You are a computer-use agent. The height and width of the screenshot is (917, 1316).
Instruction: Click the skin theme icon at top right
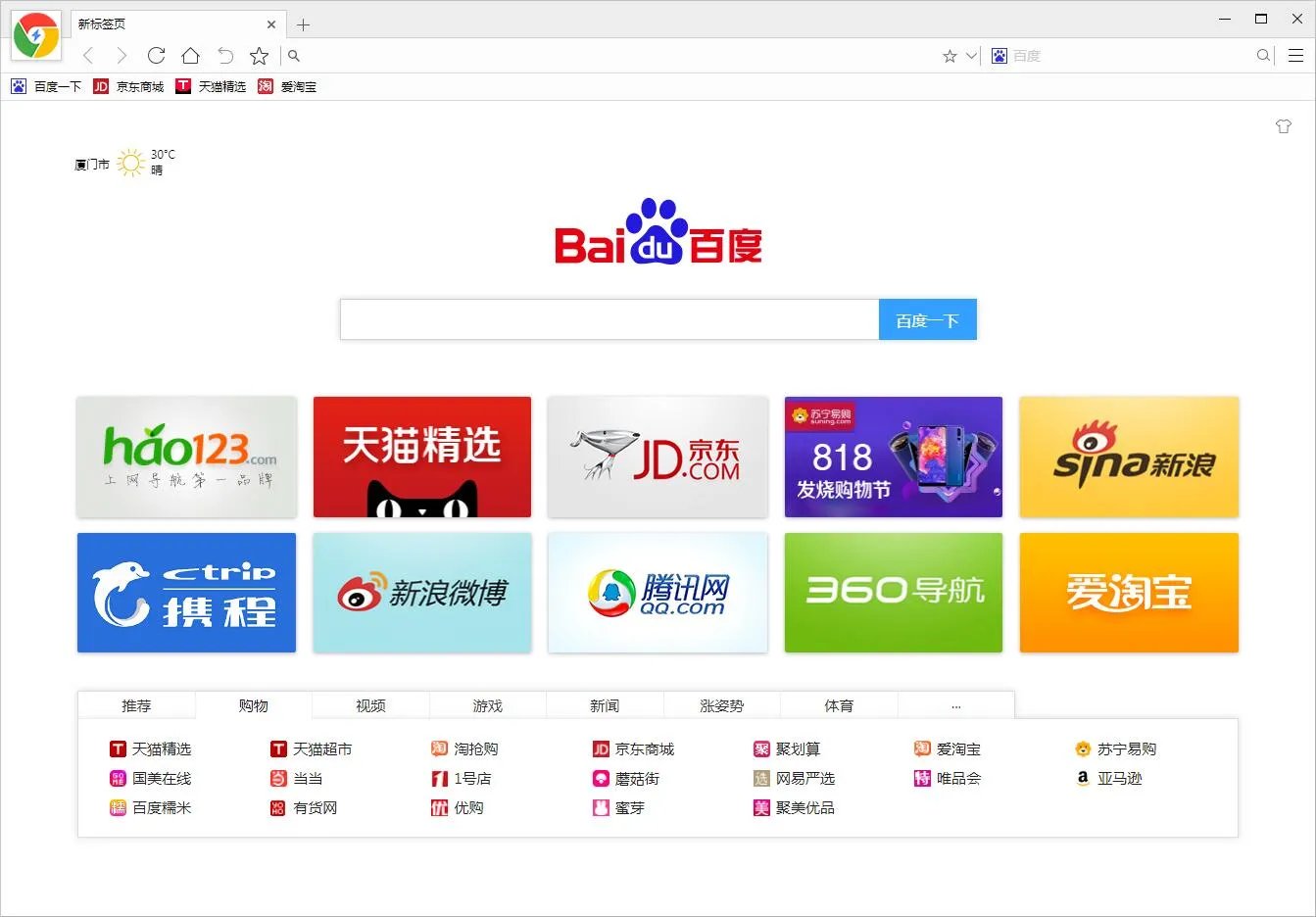(x=1284, y=126)
